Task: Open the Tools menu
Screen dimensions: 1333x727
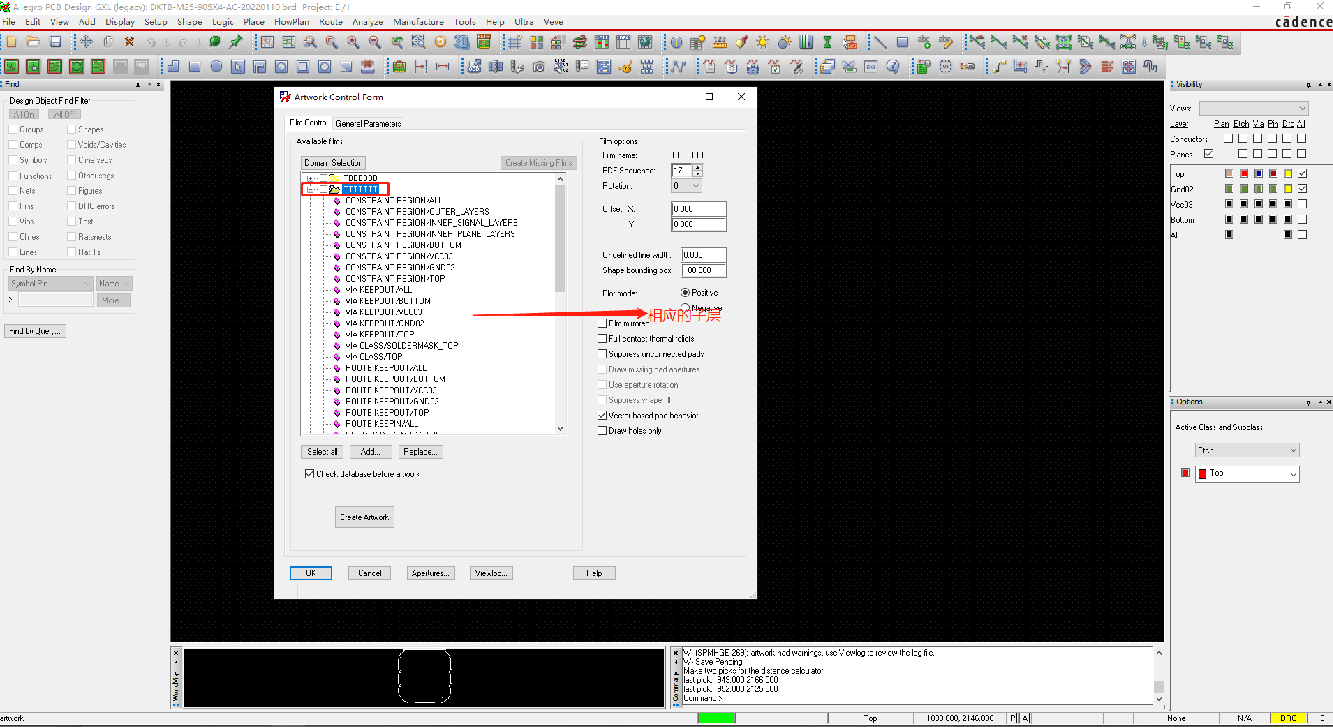Action: [x=465, y=21]
